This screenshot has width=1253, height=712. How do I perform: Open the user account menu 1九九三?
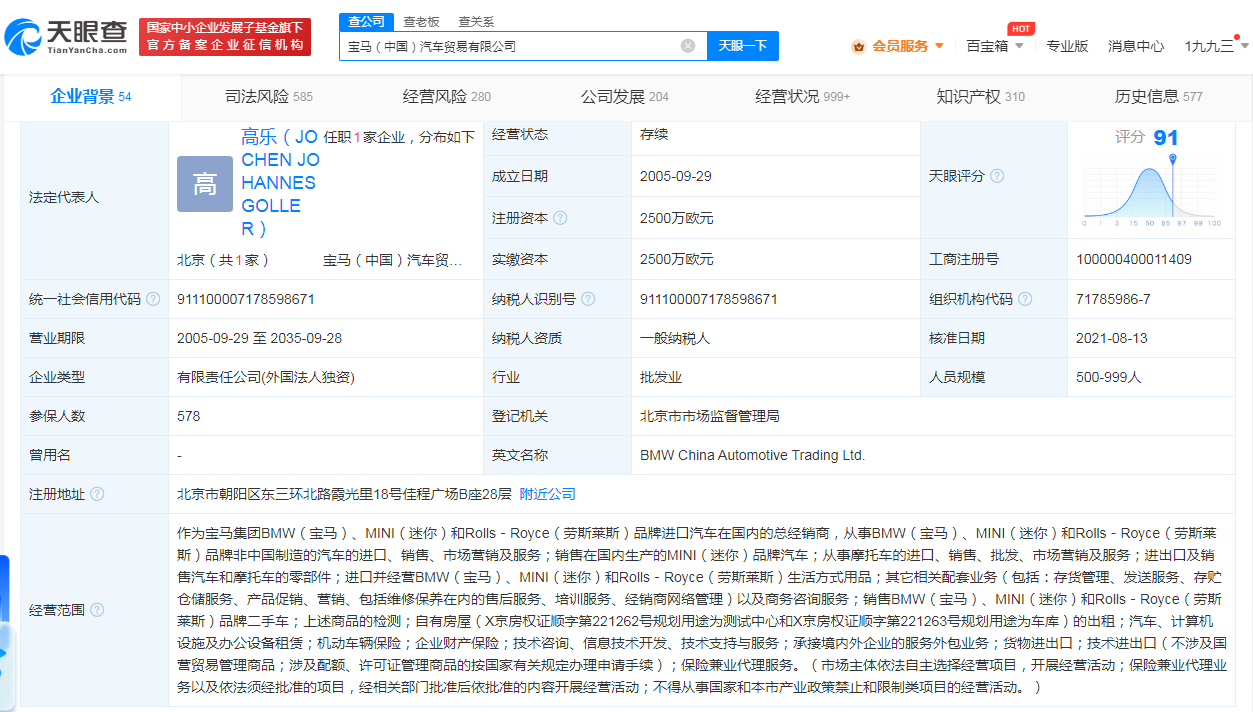click(1216, 46)
